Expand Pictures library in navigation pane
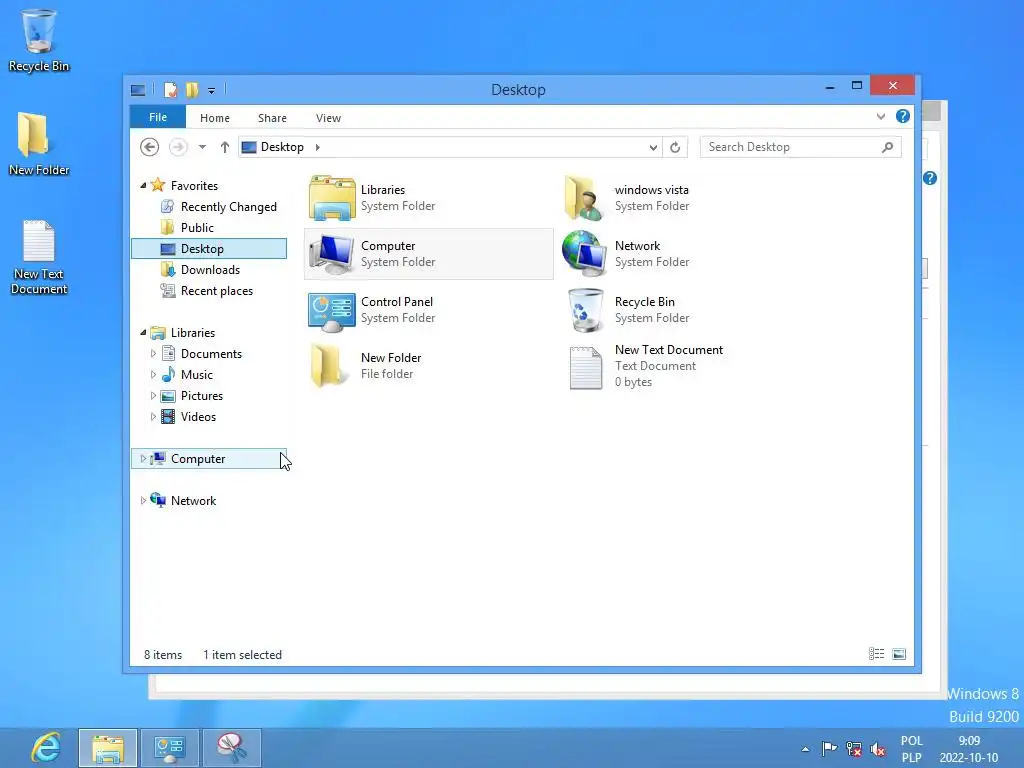The width and height of the screenshot is (1024, 768). 153,395
